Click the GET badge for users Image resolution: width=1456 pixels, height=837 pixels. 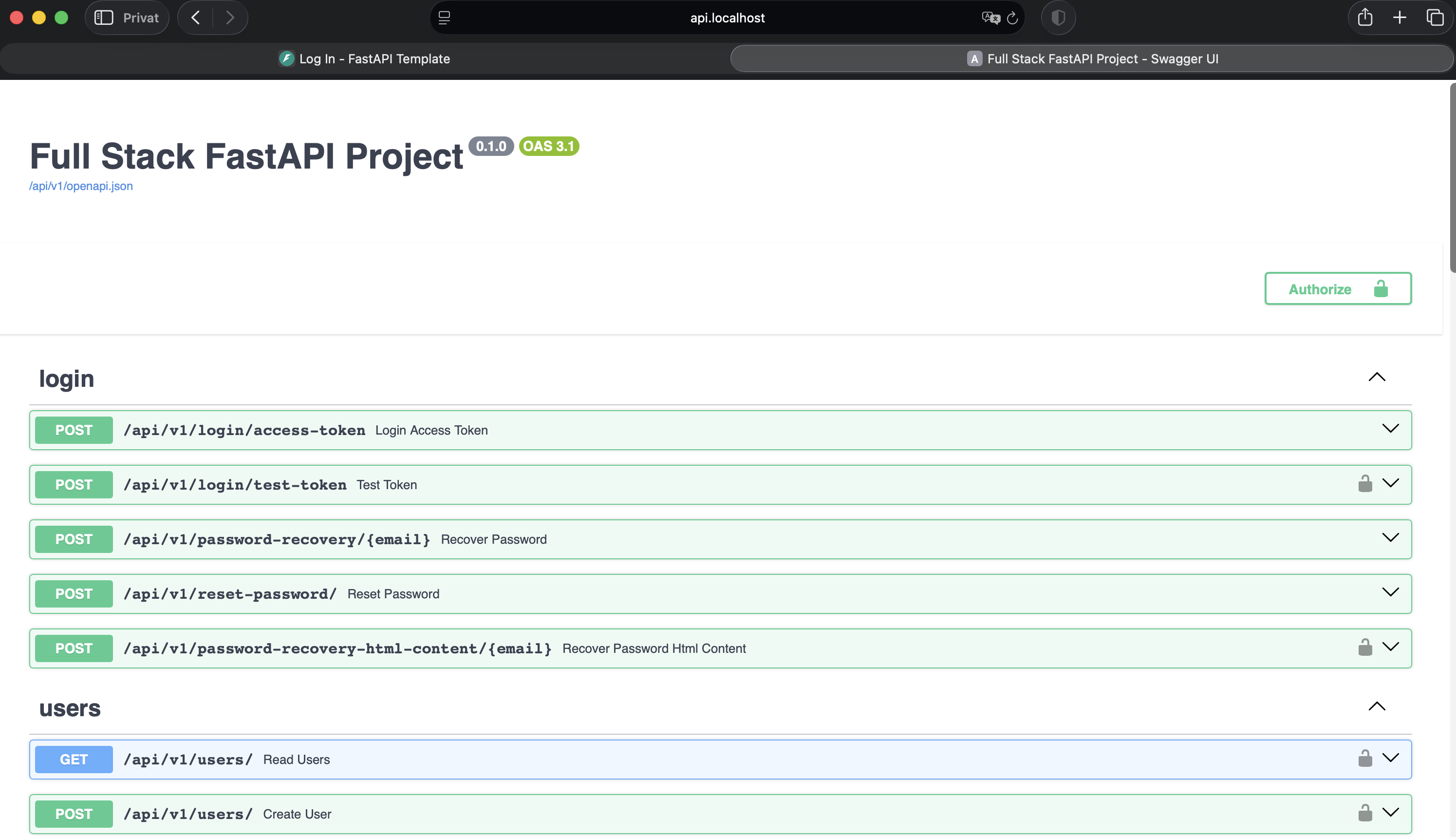click(x=74, y=760)
